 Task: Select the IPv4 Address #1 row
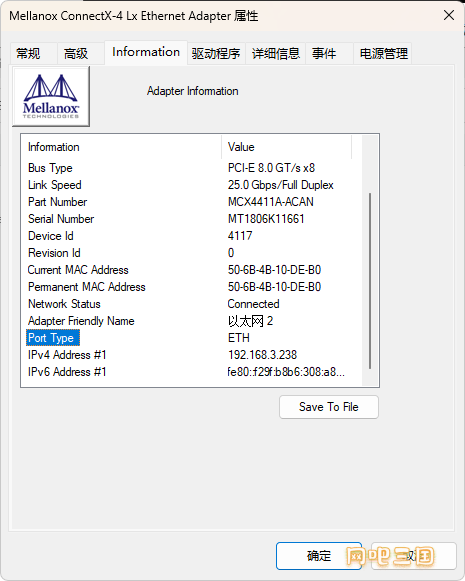tap(191, 355)
